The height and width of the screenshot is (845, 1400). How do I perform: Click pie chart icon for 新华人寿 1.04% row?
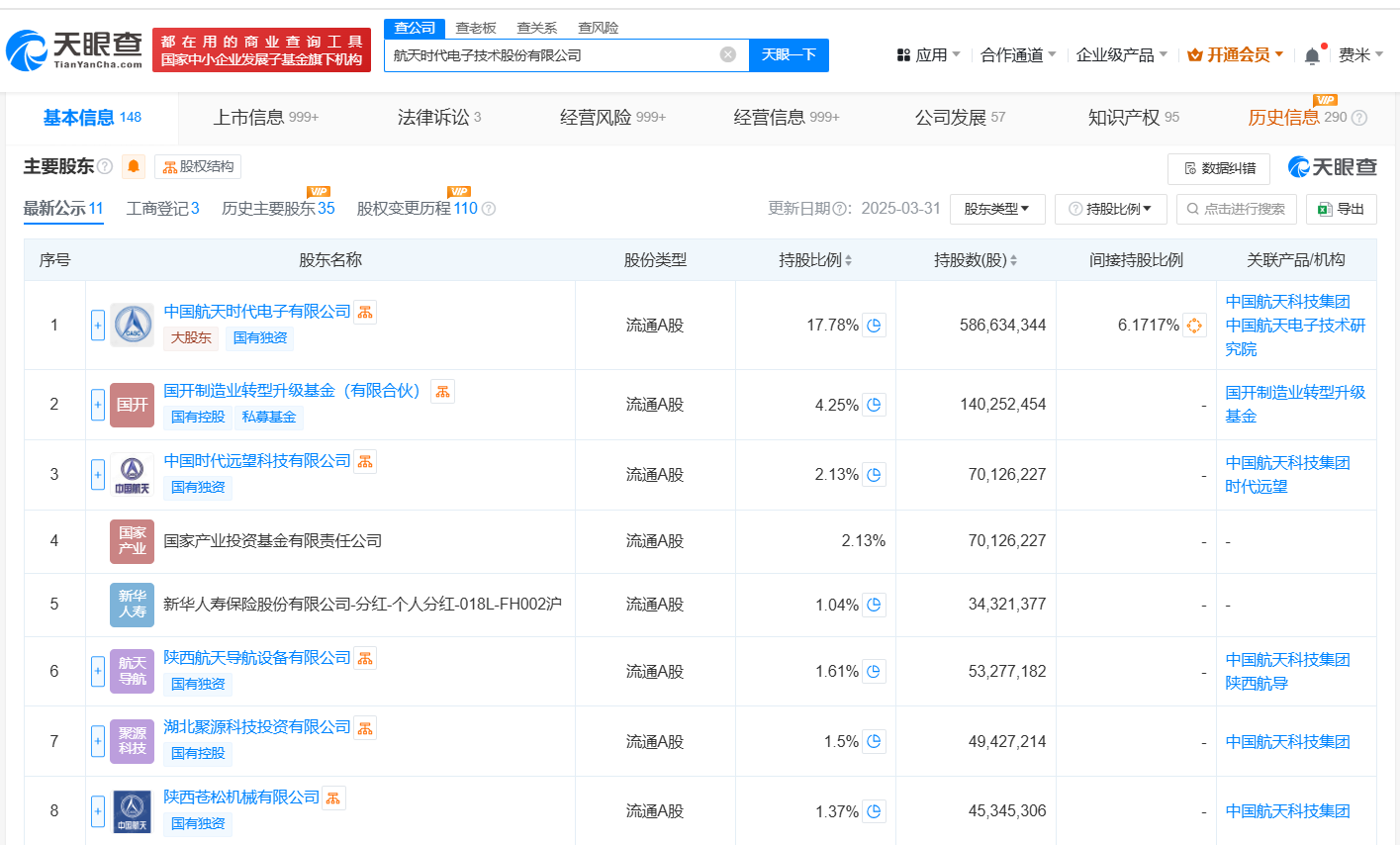[x=874, y=605]
